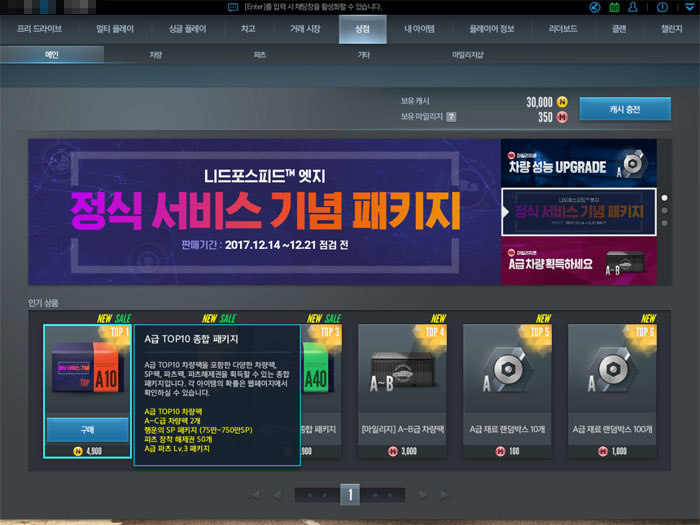Viewport: 700px width, 525px height.
Task: Go to the next page arrow
Action: coord(422,495)
